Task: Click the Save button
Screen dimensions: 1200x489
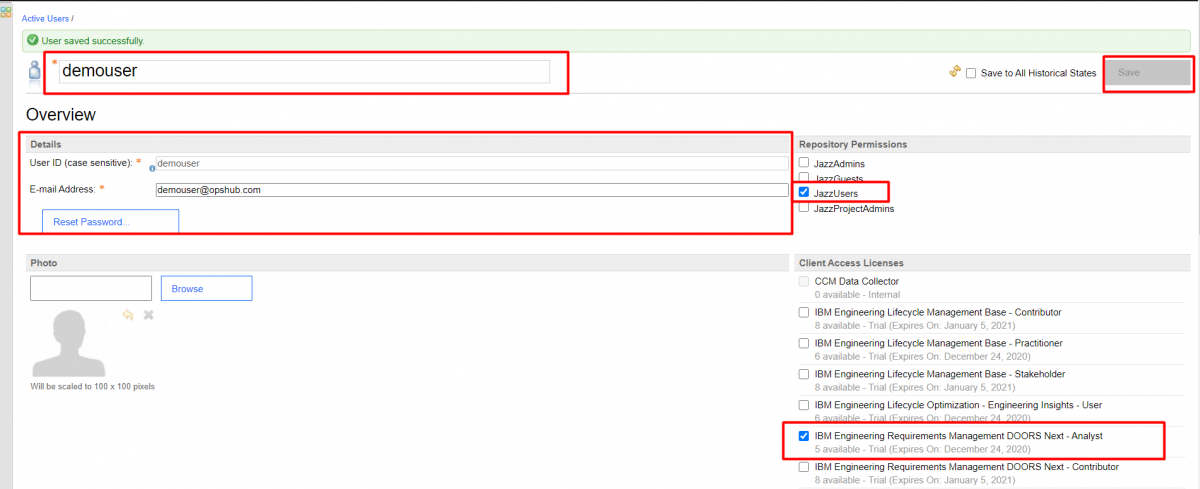Action: click(x=1146, y=73)
